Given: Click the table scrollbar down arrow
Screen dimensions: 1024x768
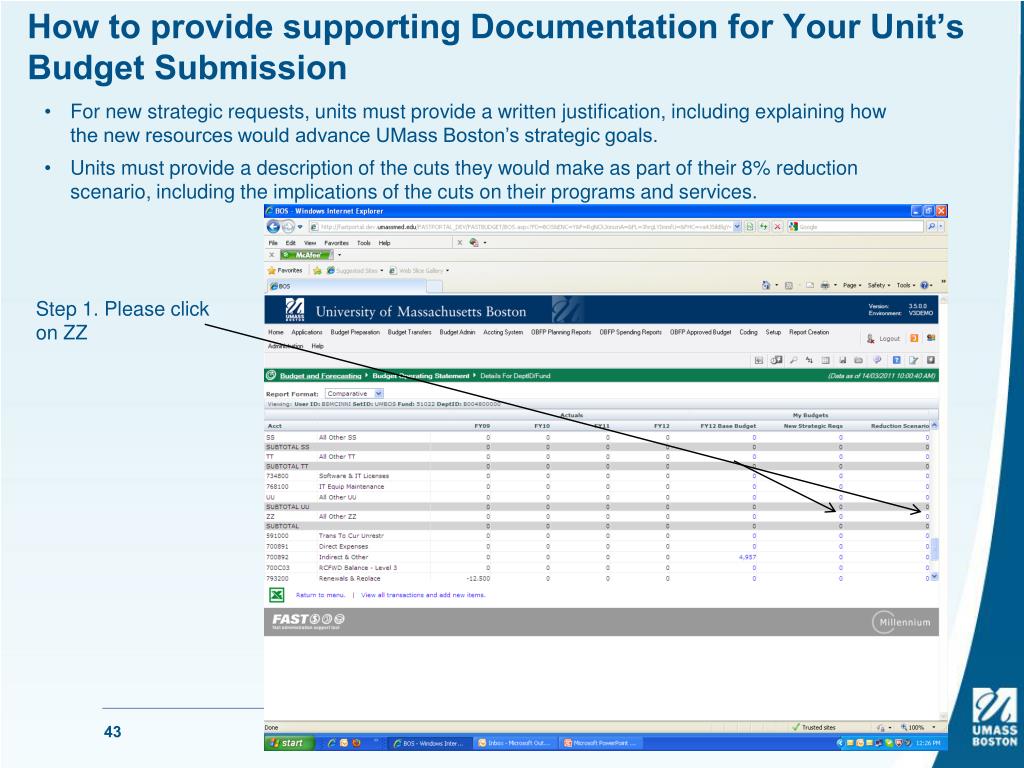Looking at the screenshot, I should point(935,577).
